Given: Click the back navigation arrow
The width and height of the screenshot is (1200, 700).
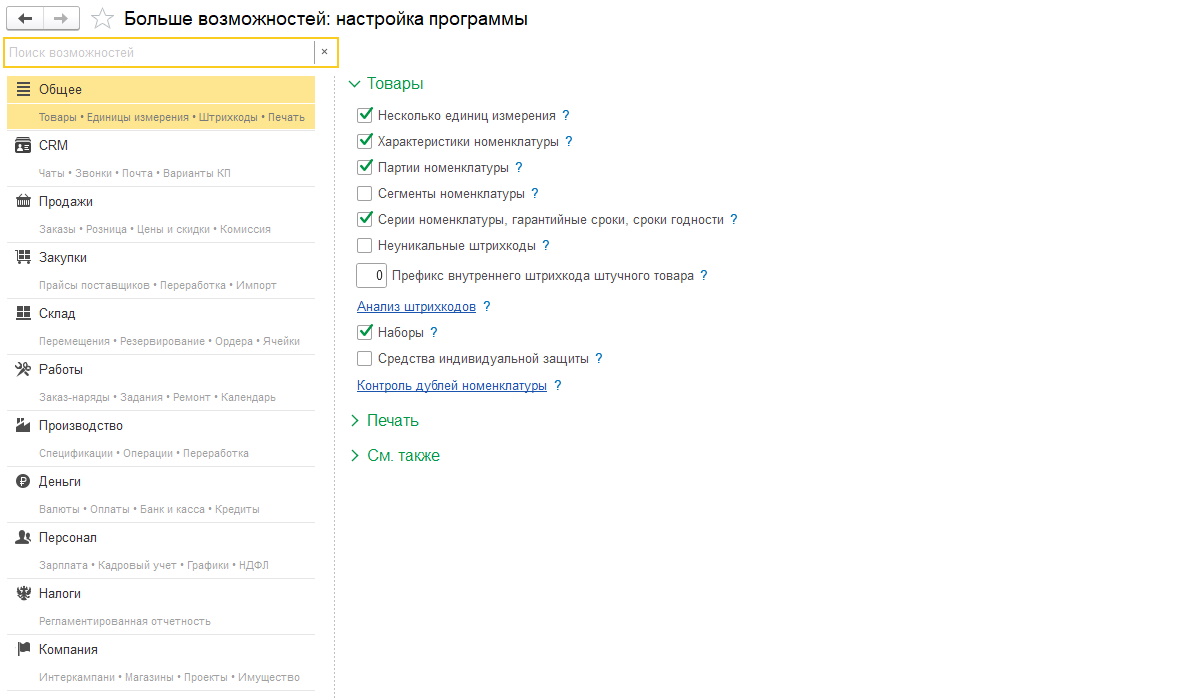Looking at the screenshot, I should 25,19.
